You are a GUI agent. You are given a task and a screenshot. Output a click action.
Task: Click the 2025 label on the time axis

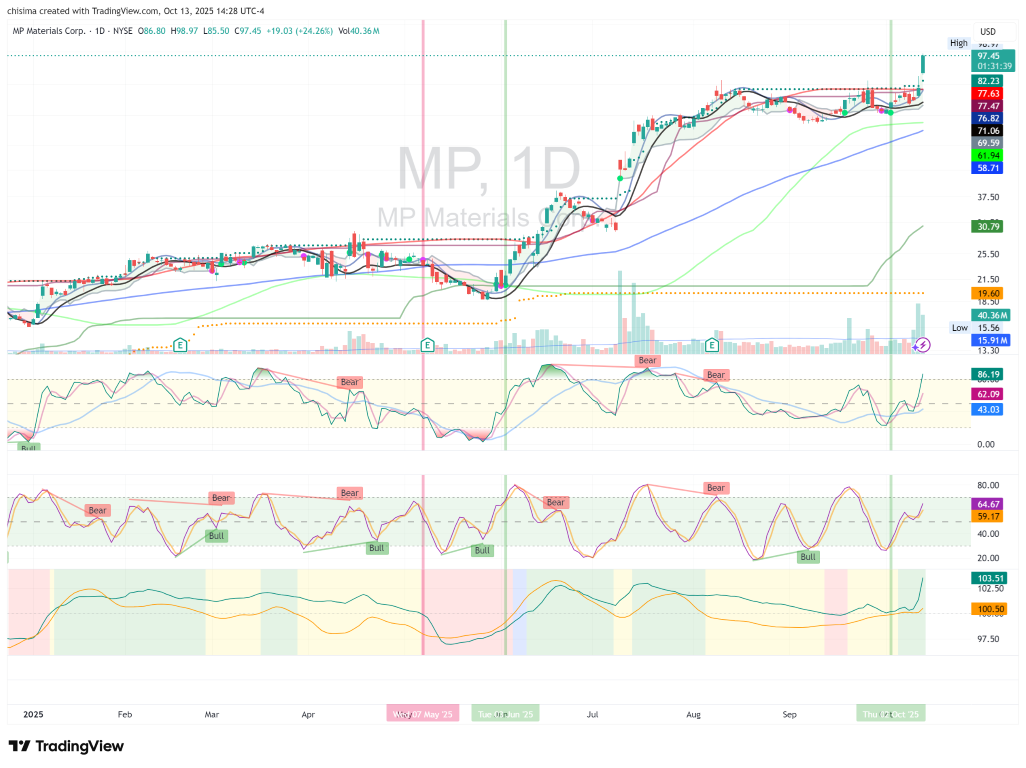coord(33,714)
